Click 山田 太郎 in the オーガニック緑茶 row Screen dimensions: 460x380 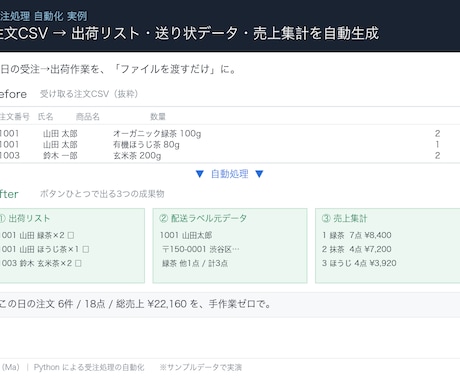pyautogui.click(x=60, y=134)
